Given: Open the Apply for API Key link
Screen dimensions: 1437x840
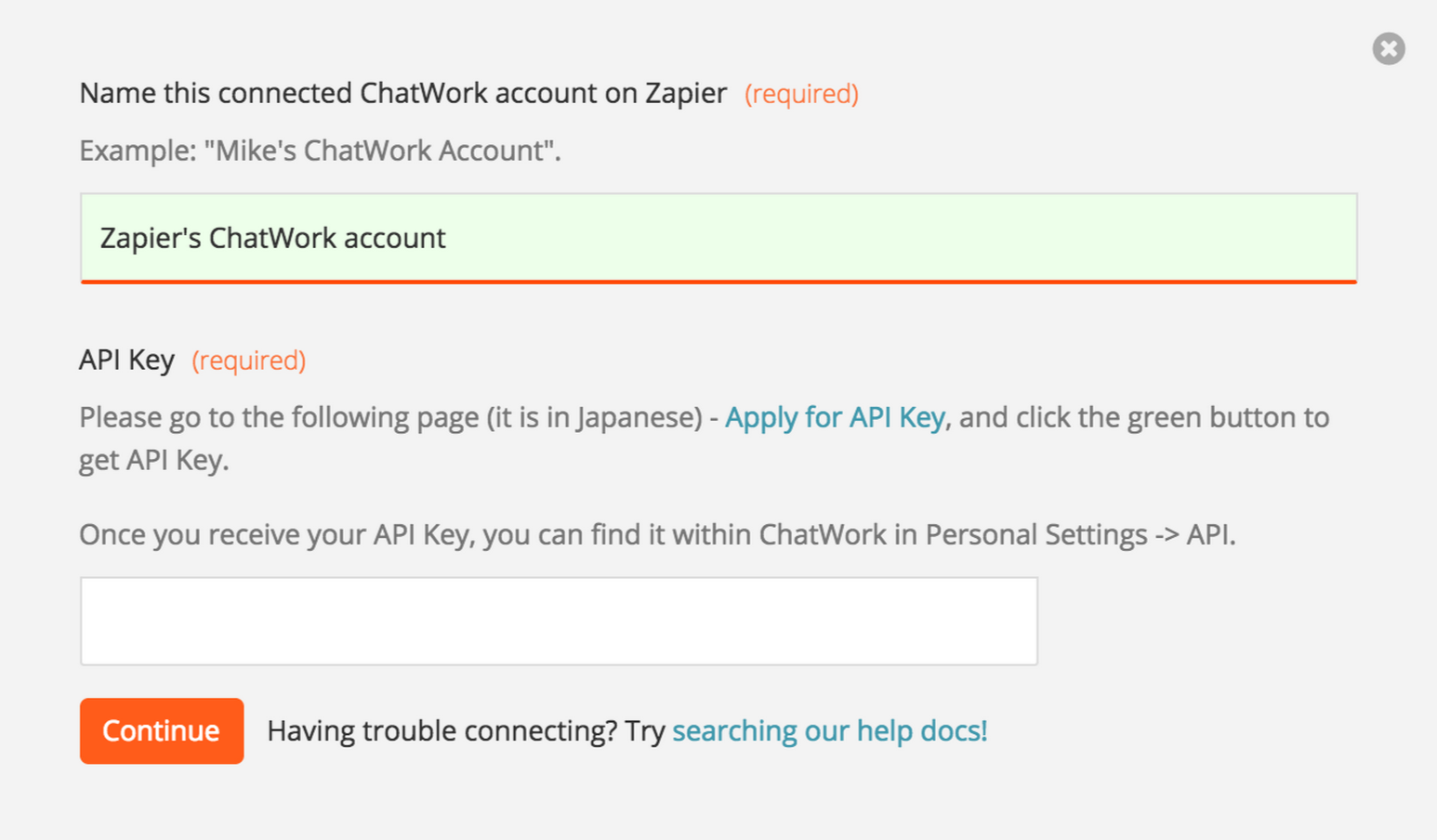Looking at the screenshot, I should coord(835,417).
